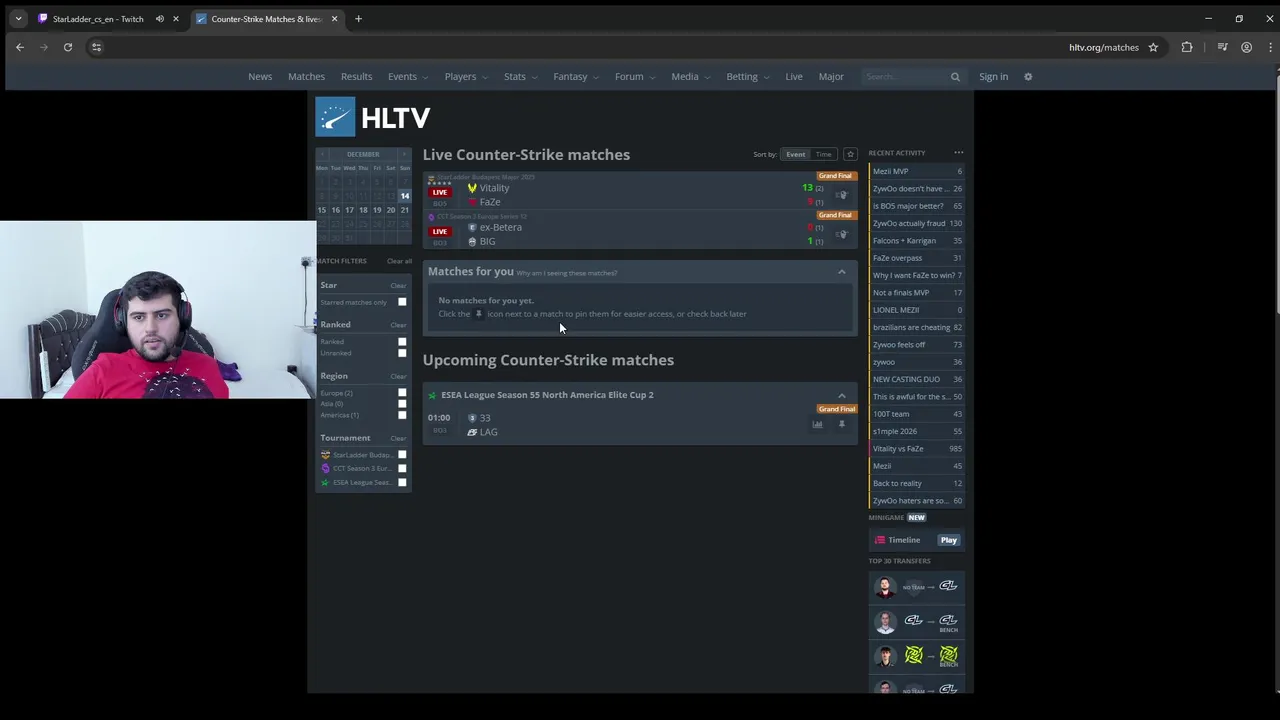Open the stats chart icon for 33 vs LAG
The image size is (1280, 720).
817,425
